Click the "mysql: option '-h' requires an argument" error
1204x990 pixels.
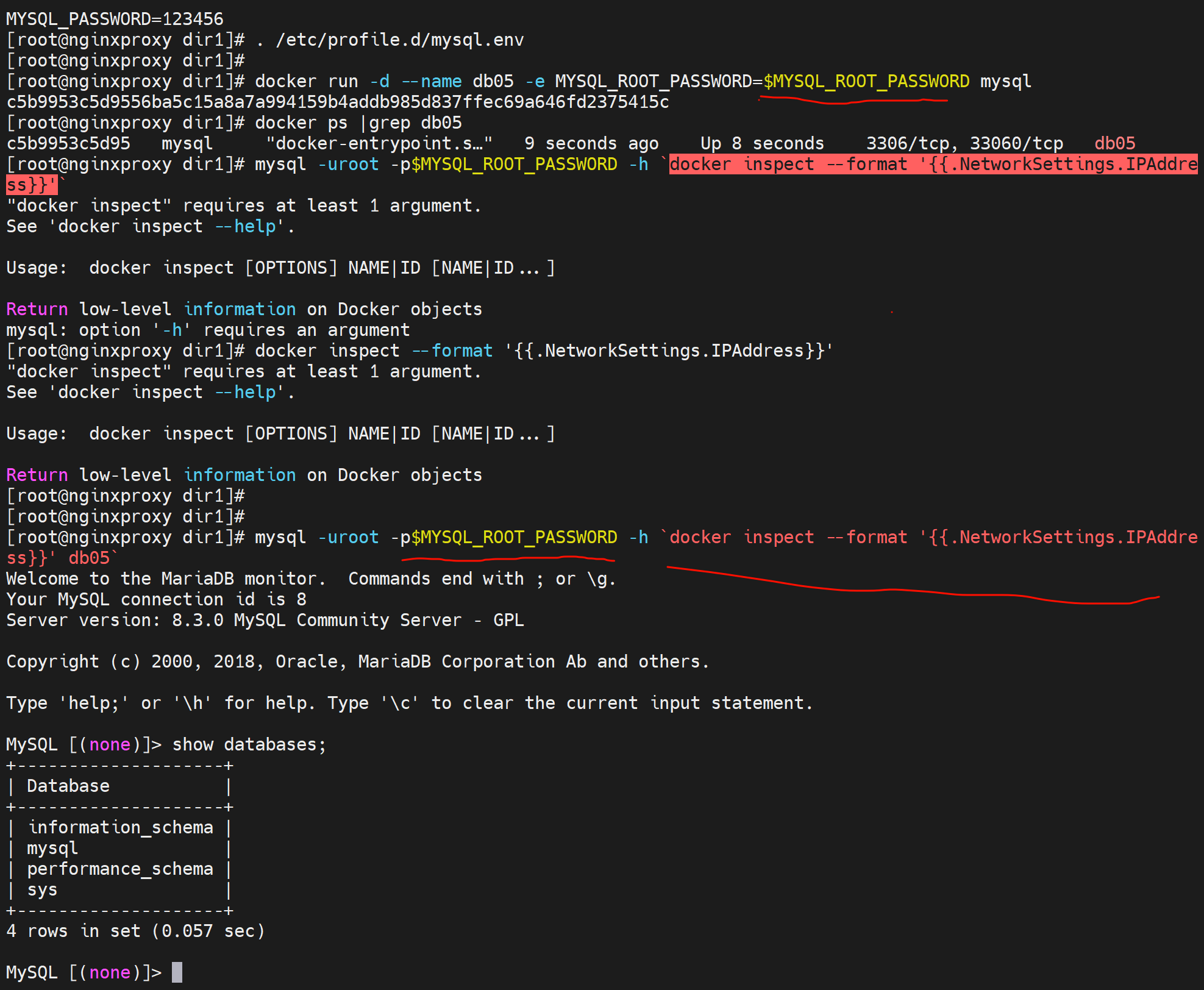208,330
